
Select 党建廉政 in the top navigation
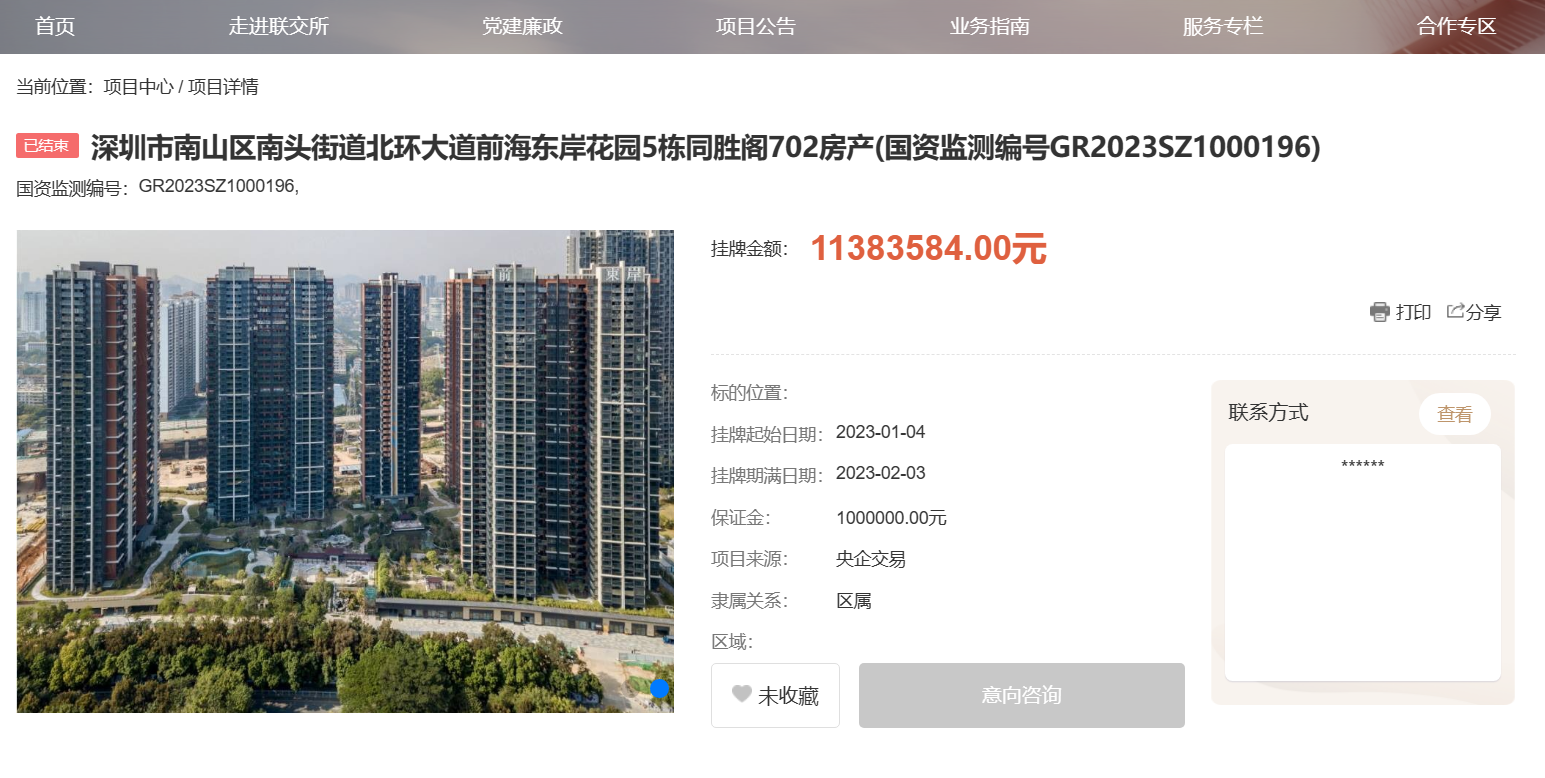522,27
